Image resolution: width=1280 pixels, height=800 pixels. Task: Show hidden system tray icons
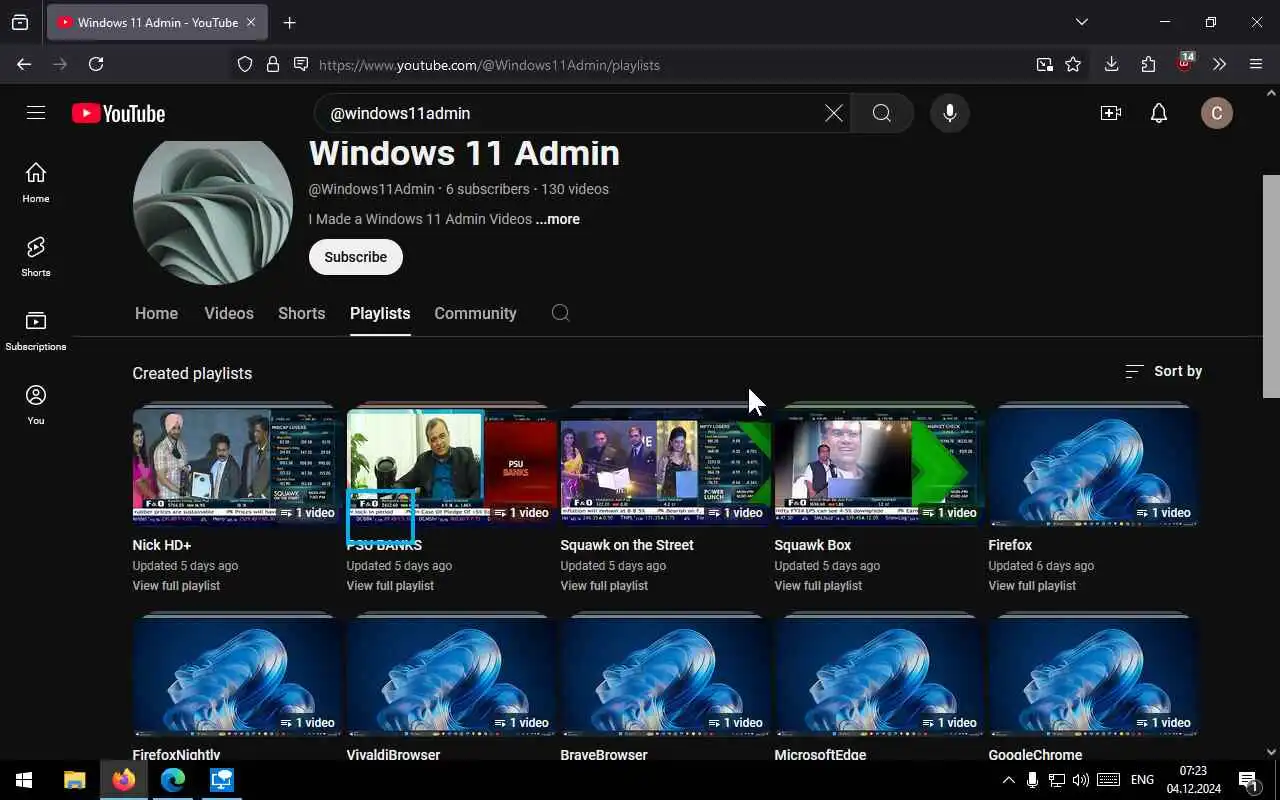1008,780
